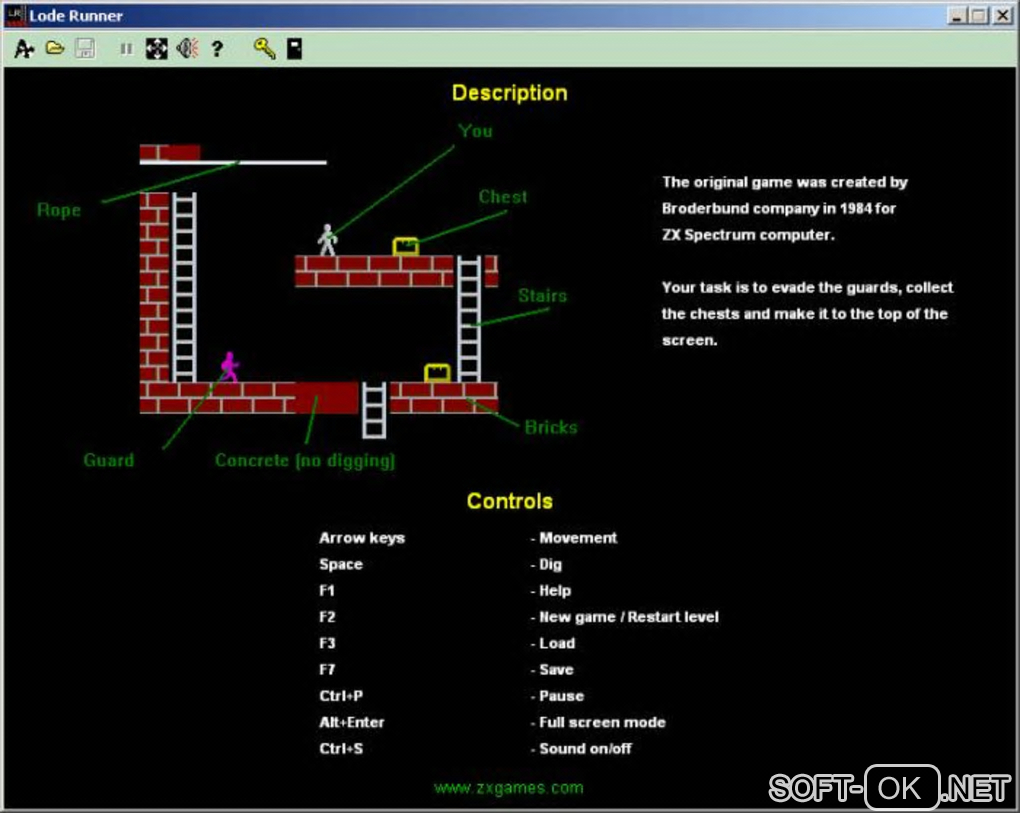Close the Lode Runner window

(1002, 16)
